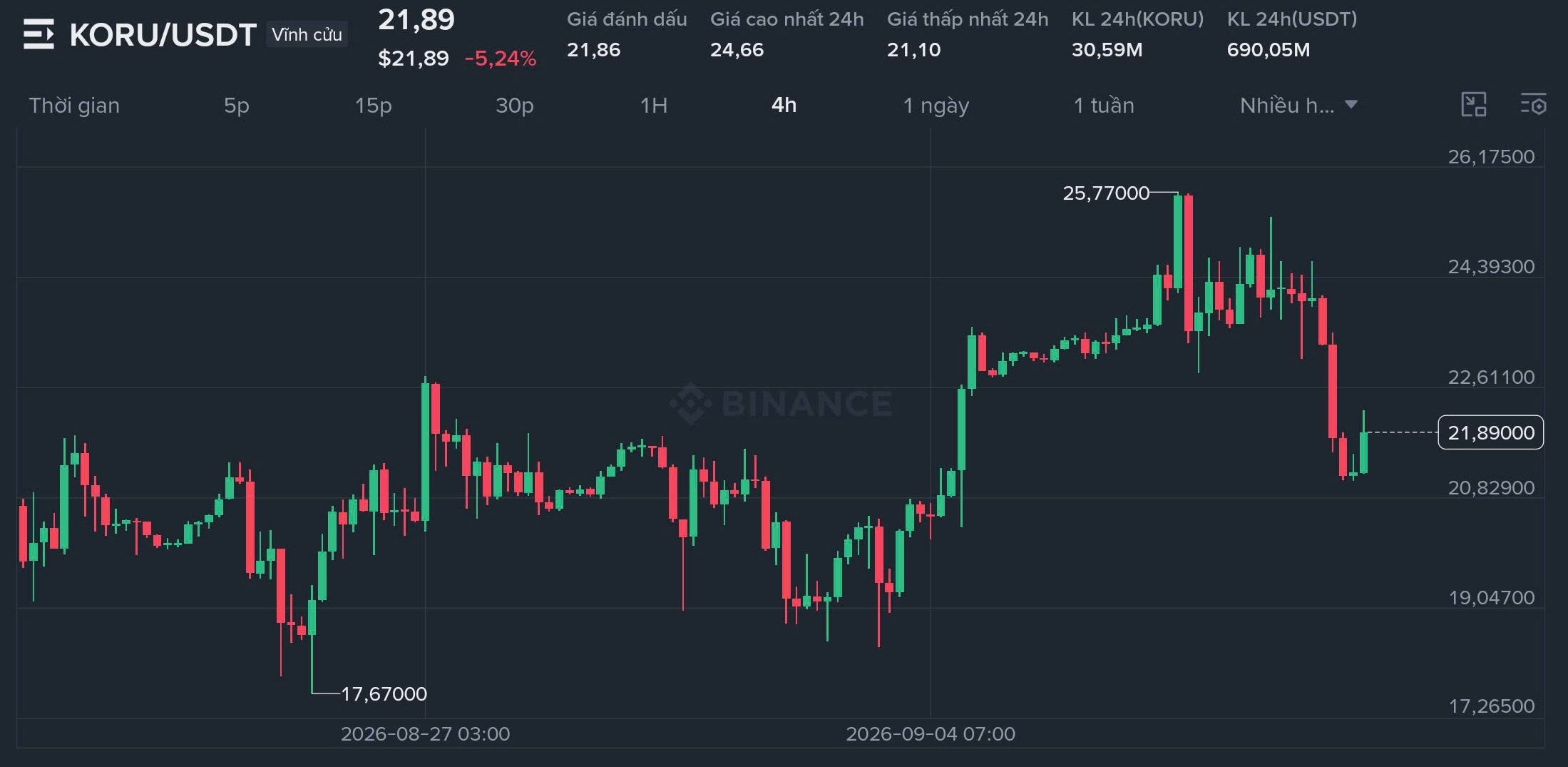Screen dimensions: 1568x767
Task: Select the 15p timeframe
Action: [x=374, y=106]
